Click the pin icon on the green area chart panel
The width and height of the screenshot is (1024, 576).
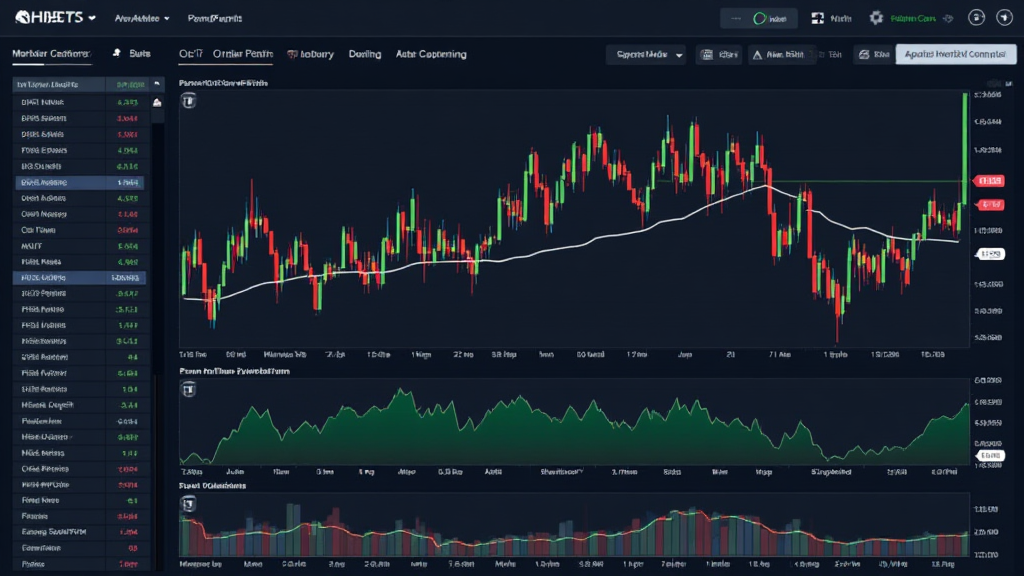189,388
